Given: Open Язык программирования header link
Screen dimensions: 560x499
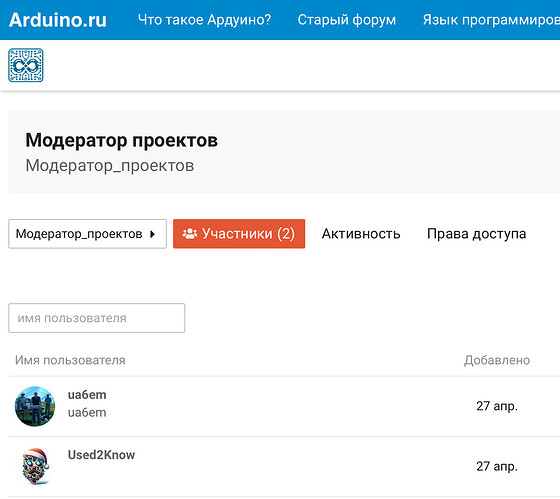Looking at the screenshot, I should click(x=491, y=20).
